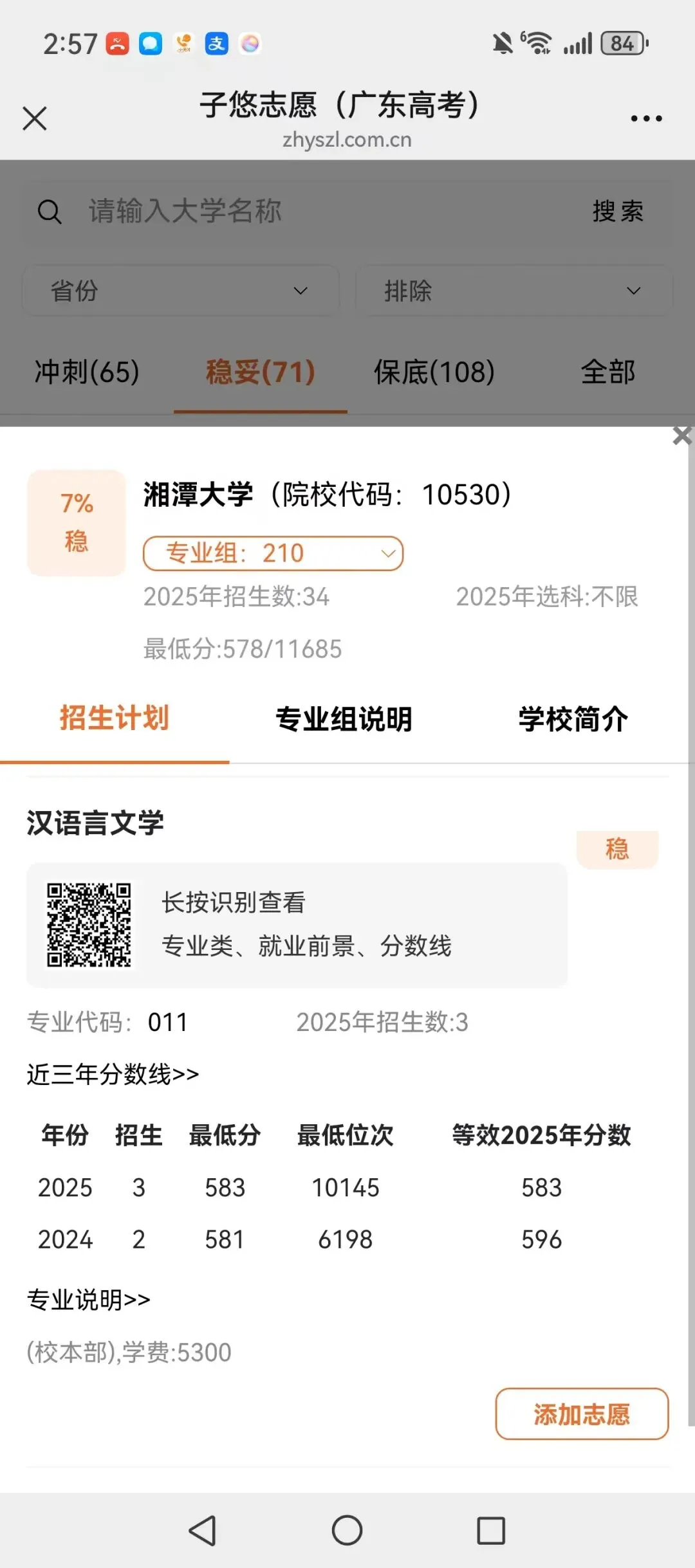Image resolution: width=695 pixels, height=1568 pixels.
Task: Tap the search magnifier icon
Action: coord(50,212)
